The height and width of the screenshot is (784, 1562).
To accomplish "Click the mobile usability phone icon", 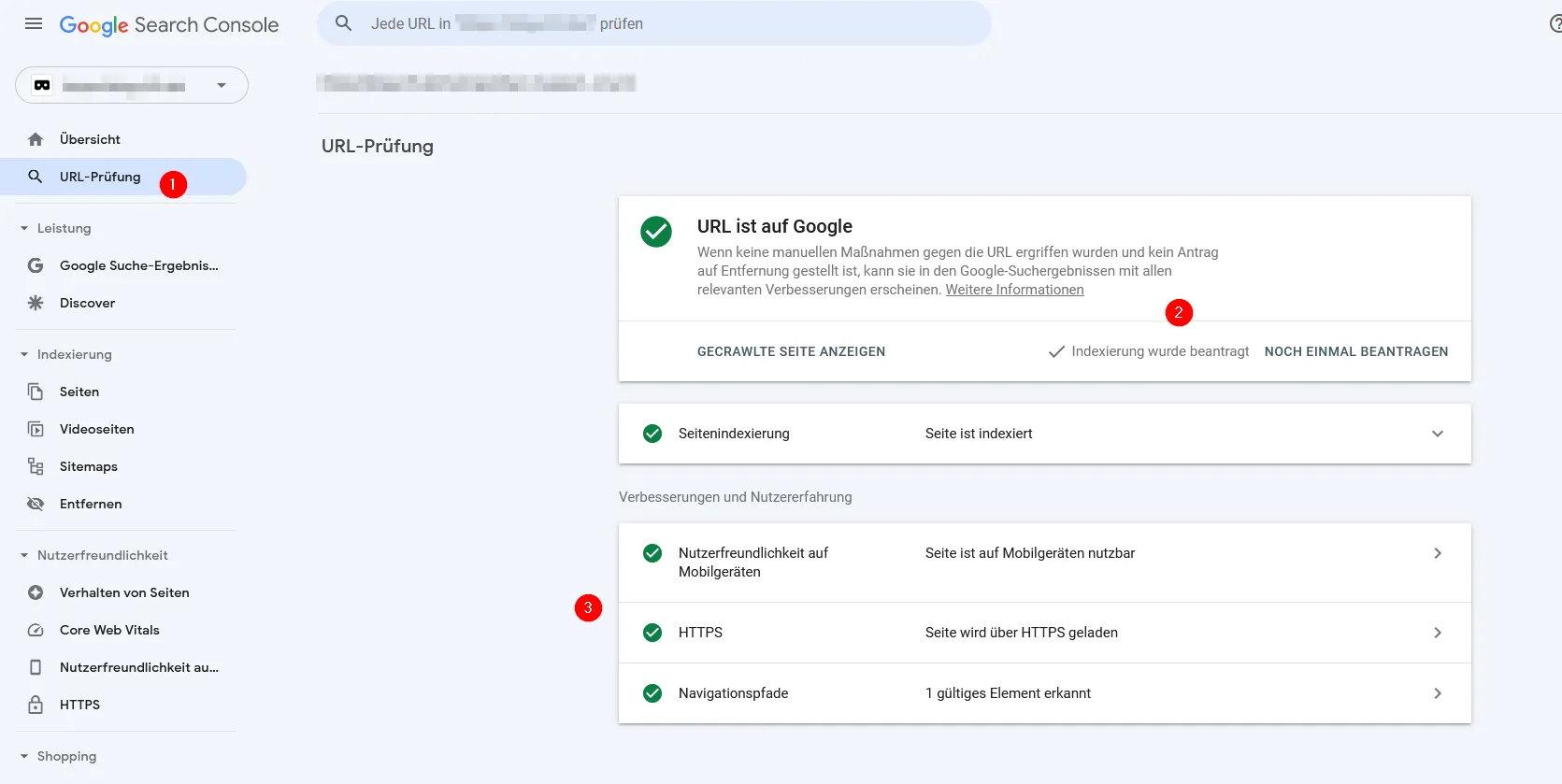I will (36, 667).
